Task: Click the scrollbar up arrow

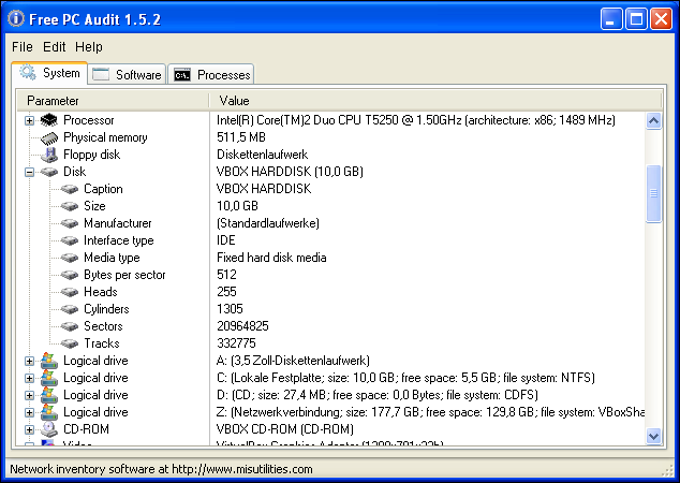Action: [x=654, y=120]
